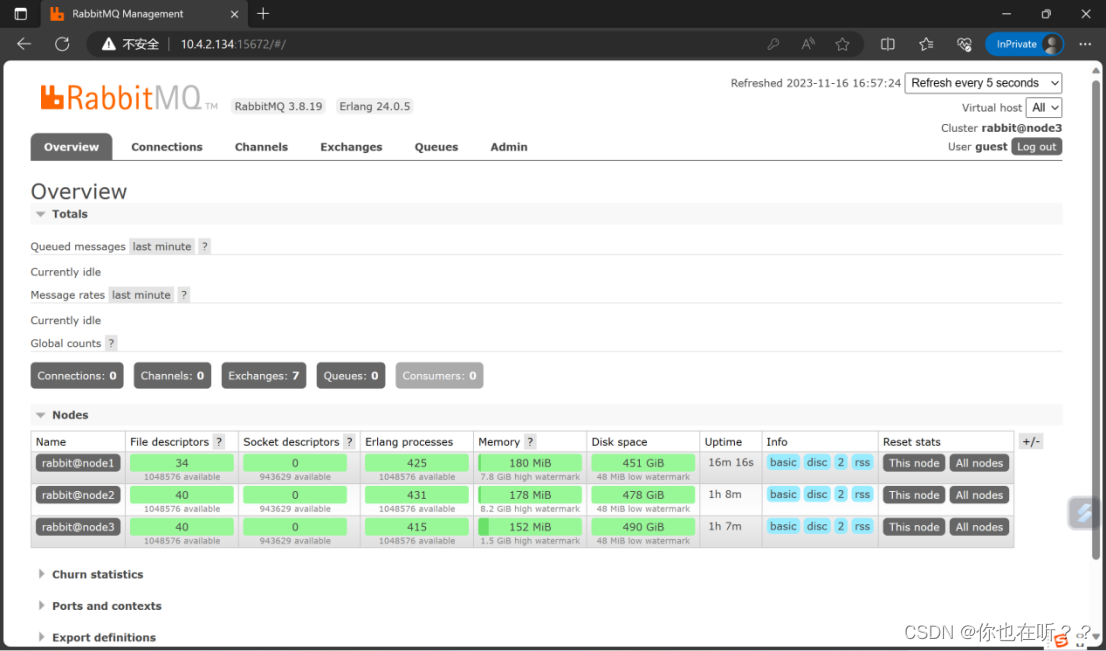The width and height of the screenshot is (1106, 651).
Task: Switch to the Connections tab
Action: 166,146
